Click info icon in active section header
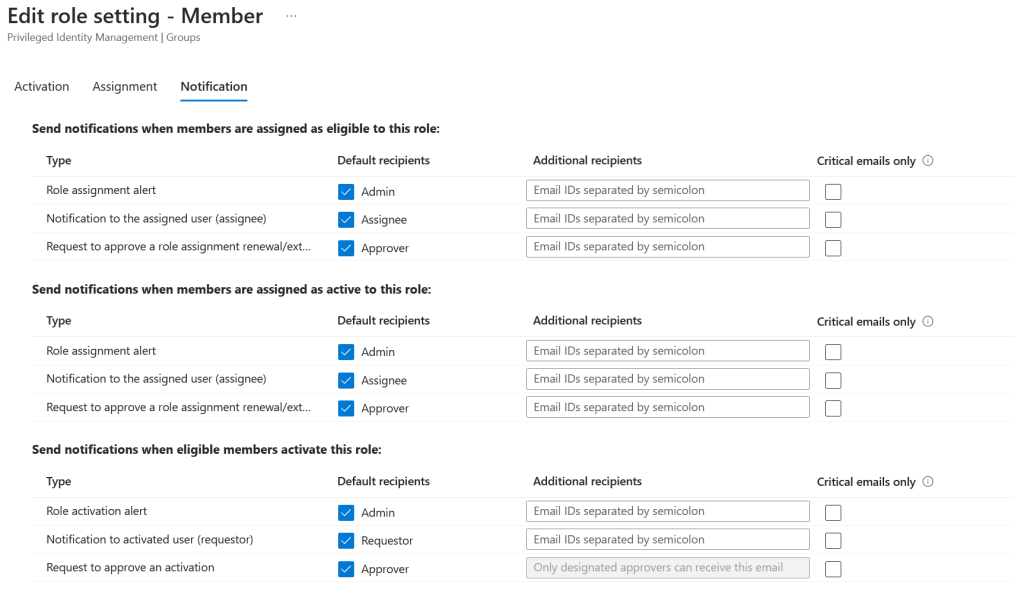 928,321
